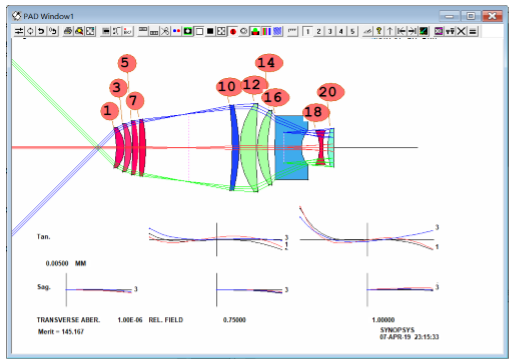Viewport: 514px width, 363px height.
Task: Click the surface 14 label bubble
Action: [269, 63]
